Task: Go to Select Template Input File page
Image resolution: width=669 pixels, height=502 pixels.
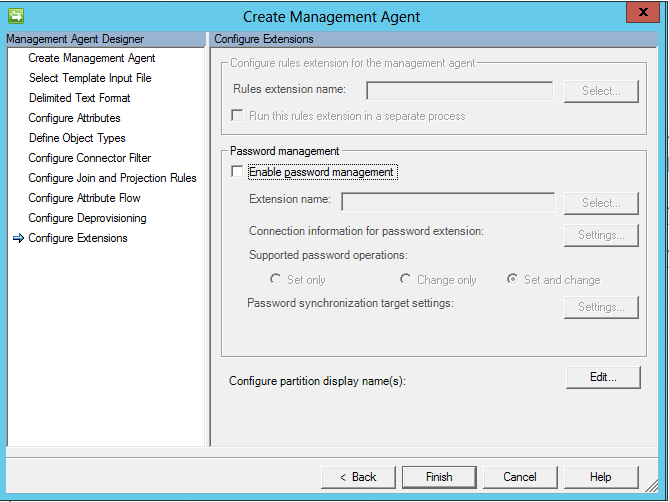Action: coord(90,78)
